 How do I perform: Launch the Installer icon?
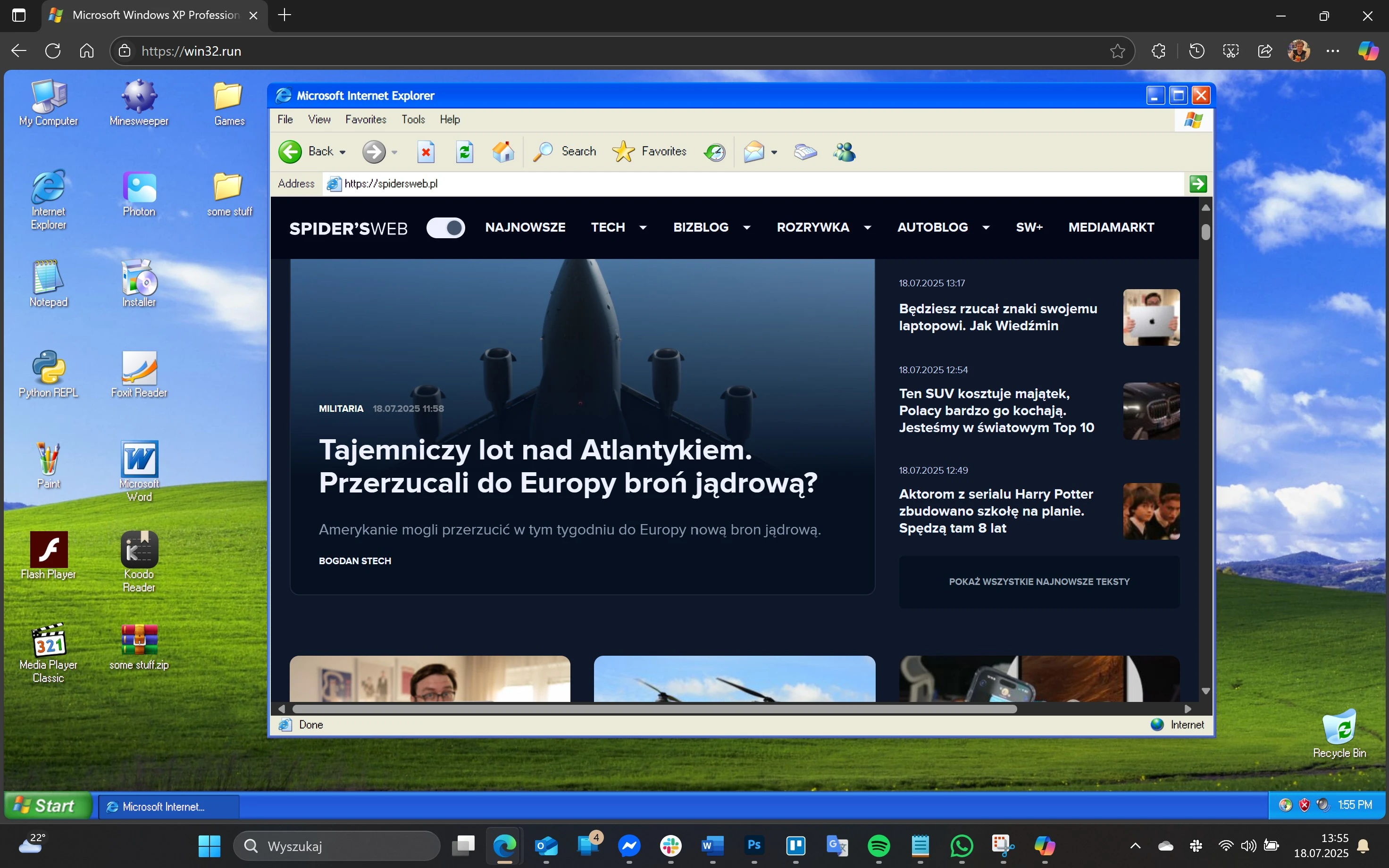click(139, 284)
